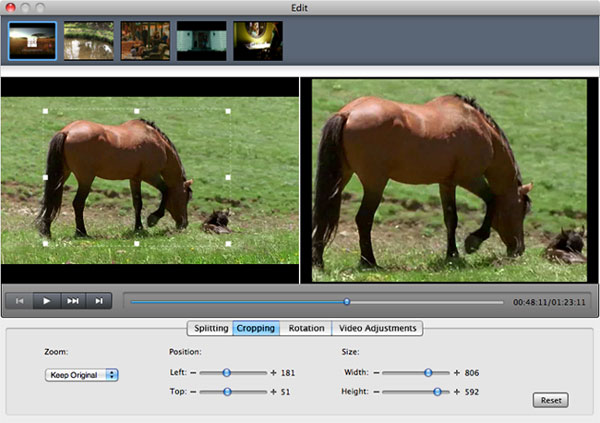Click the video timeline playhead
This screenshot has width=600, height=423.
(x=347, y=300)
